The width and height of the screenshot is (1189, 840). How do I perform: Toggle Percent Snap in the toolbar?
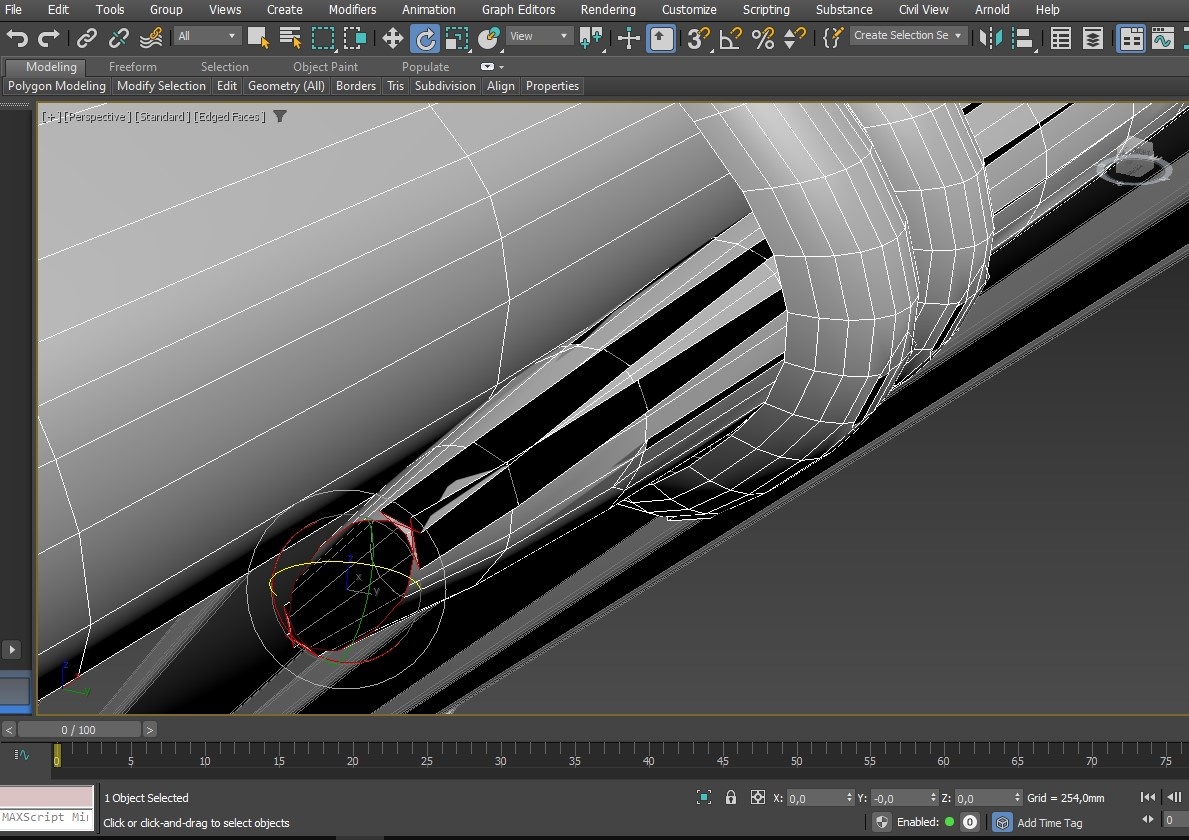[763, 39]
